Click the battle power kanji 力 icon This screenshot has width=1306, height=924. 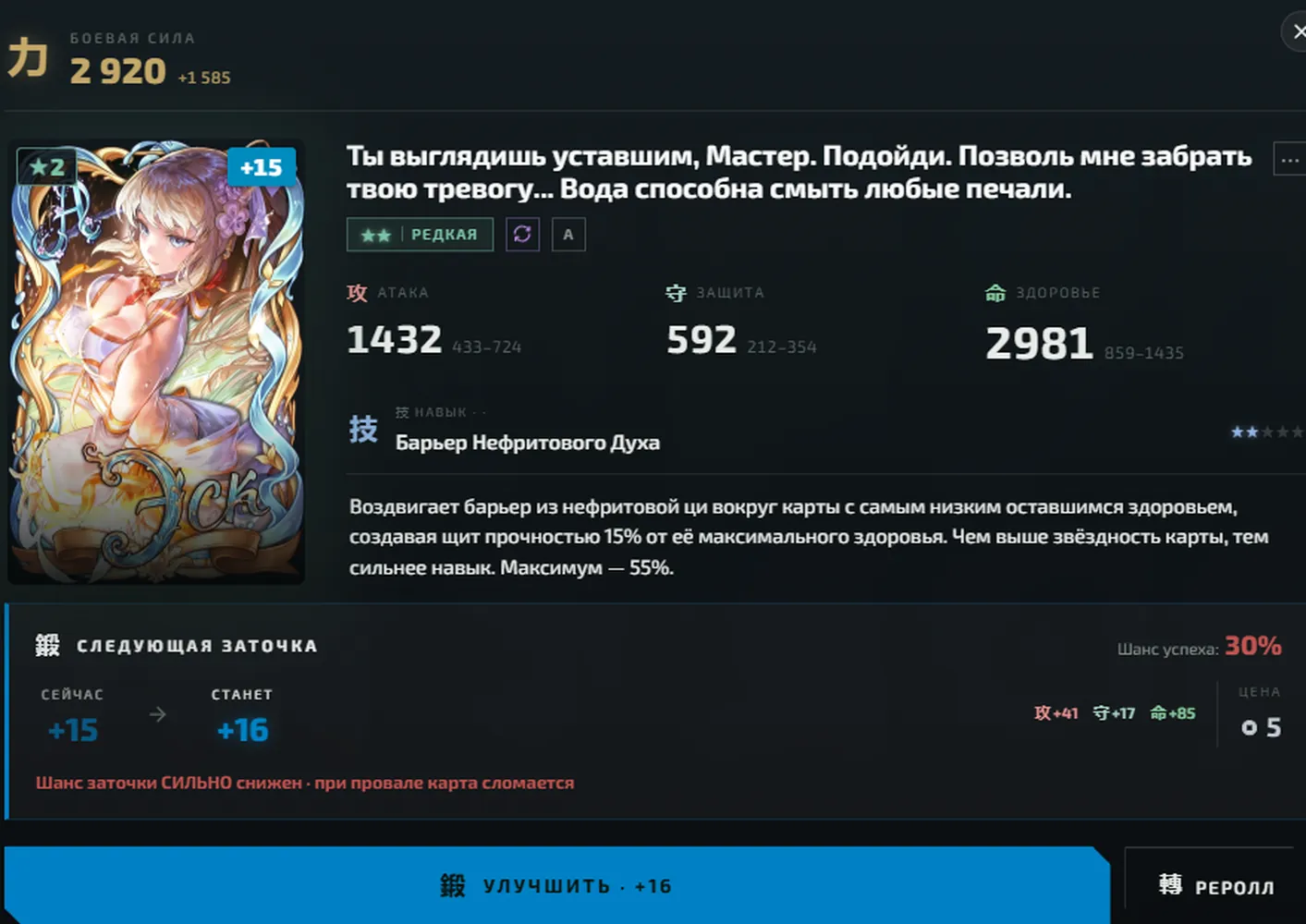click(x=28, y=57)
